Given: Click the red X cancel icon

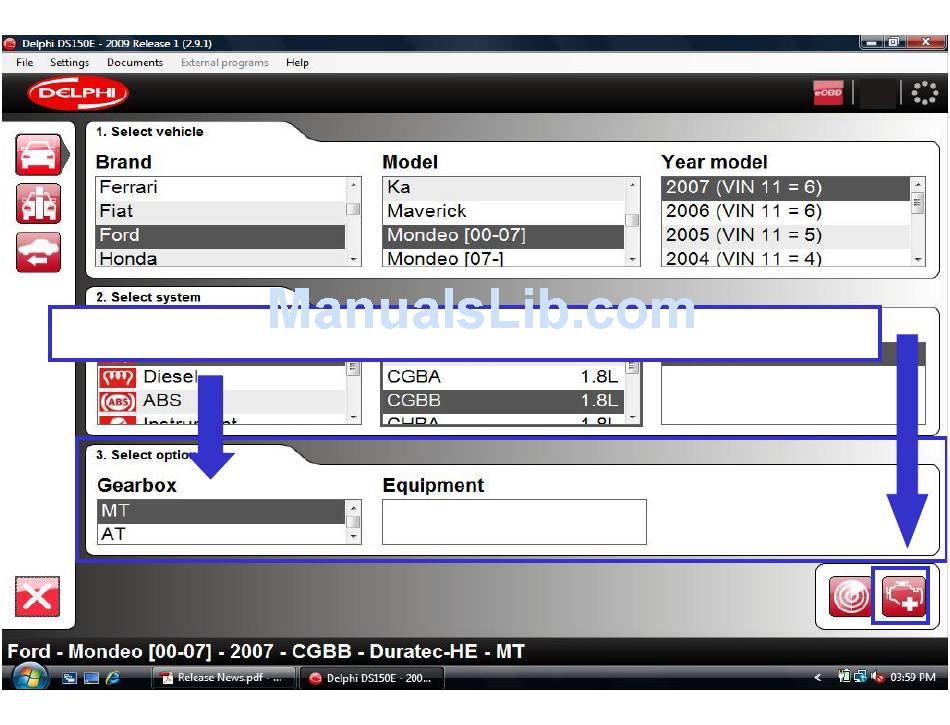Looking at the screenshot, I should [x=38, y=597].
